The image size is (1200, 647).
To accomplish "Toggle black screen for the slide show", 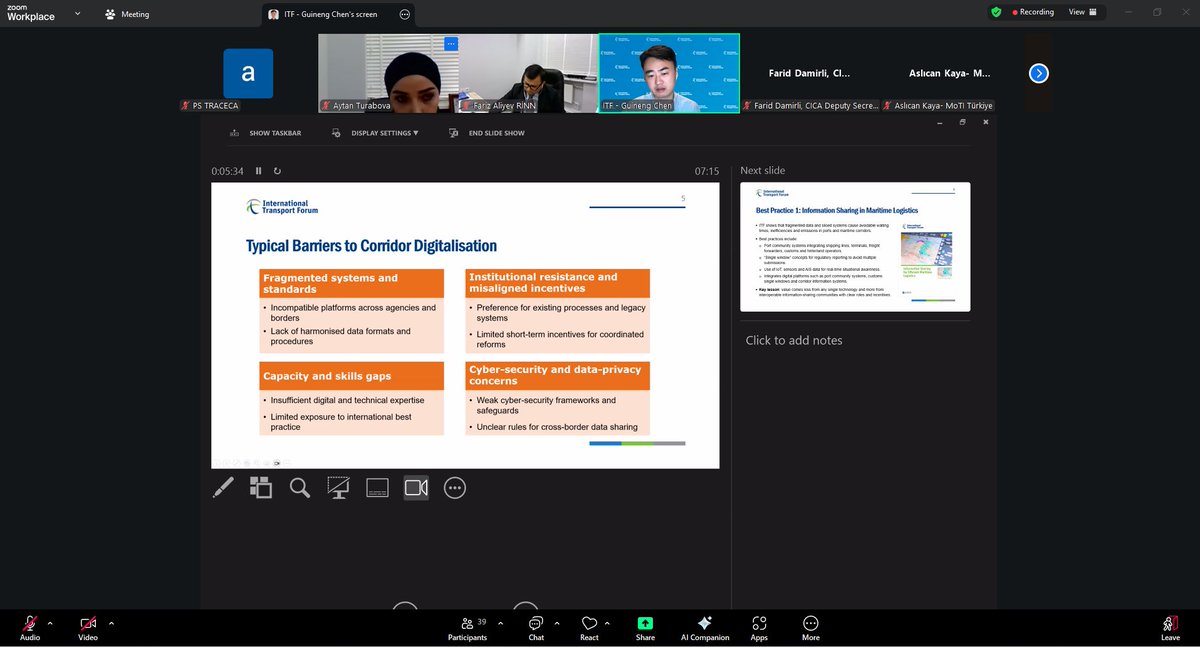I will click(x=338, y=487).
